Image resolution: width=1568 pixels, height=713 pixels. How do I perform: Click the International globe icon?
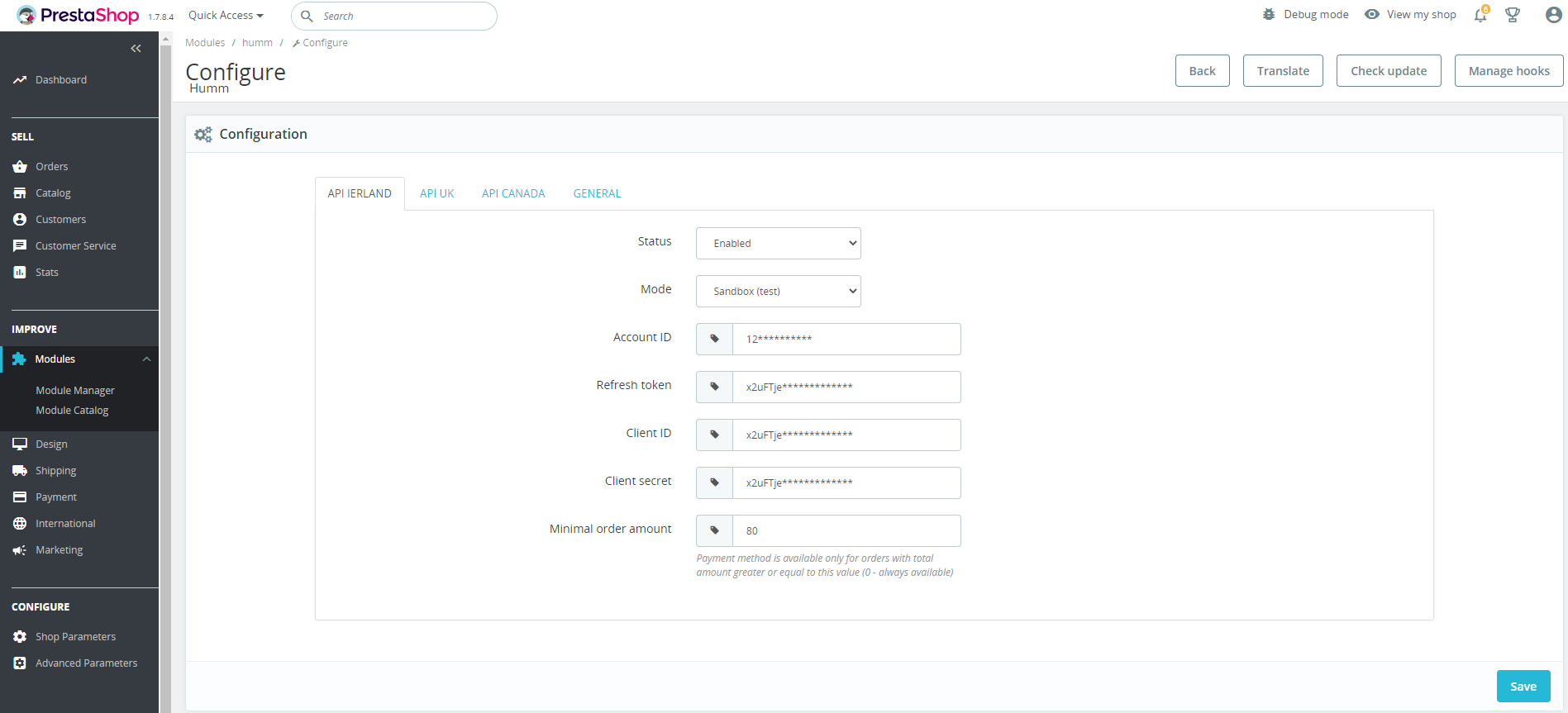[x=20, y=524]
